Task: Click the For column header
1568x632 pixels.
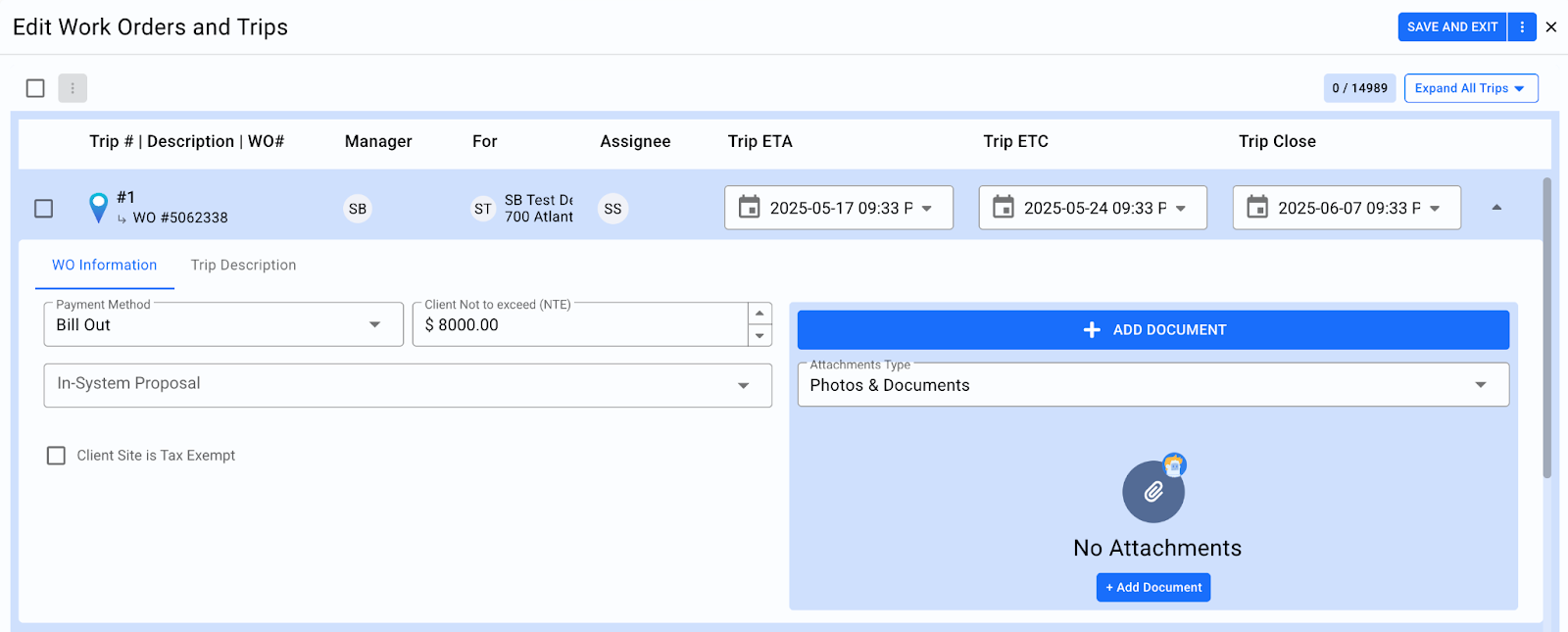Action: tap(484, 141)
